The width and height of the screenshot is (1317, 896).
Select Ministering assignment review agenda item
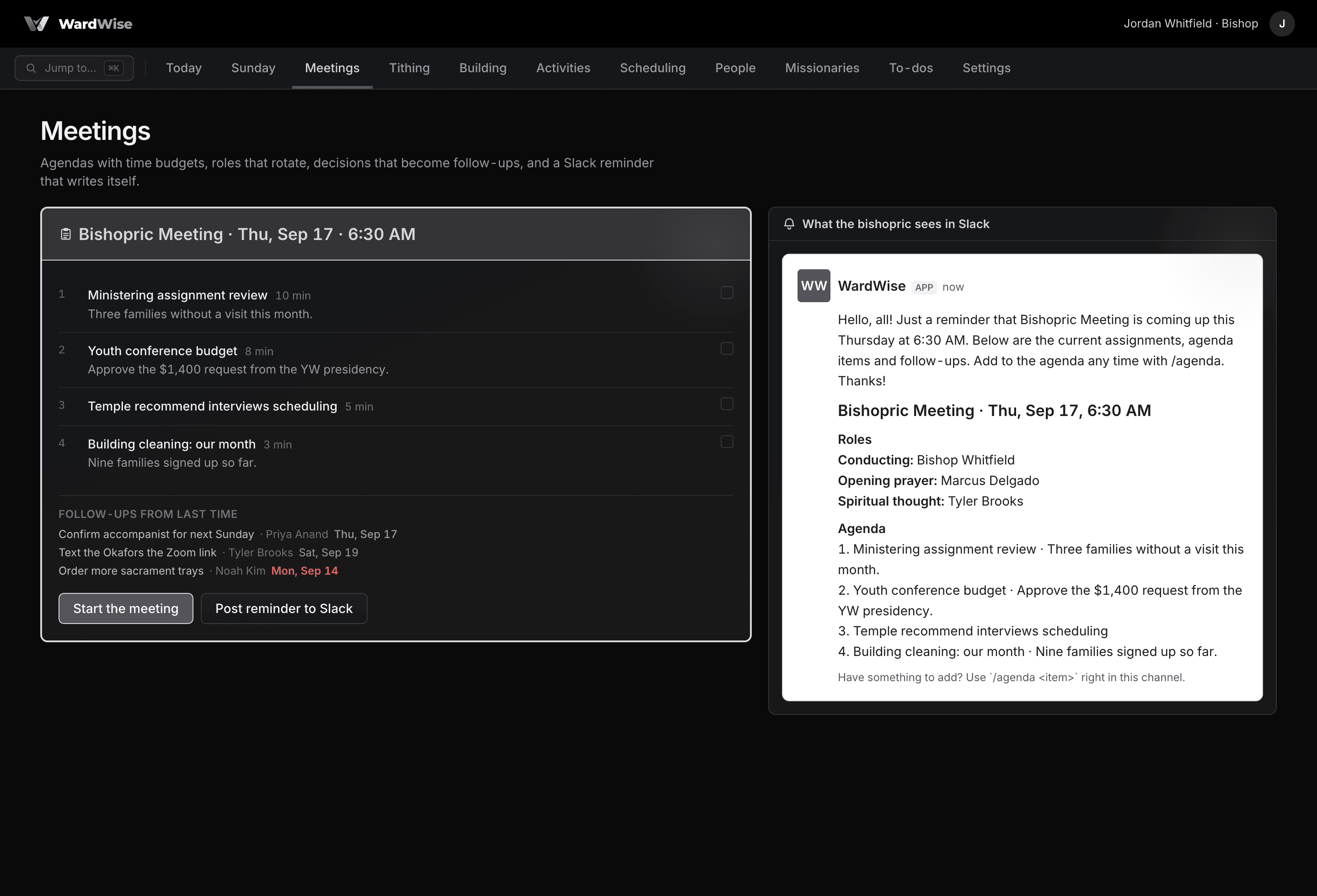(177, 295)
